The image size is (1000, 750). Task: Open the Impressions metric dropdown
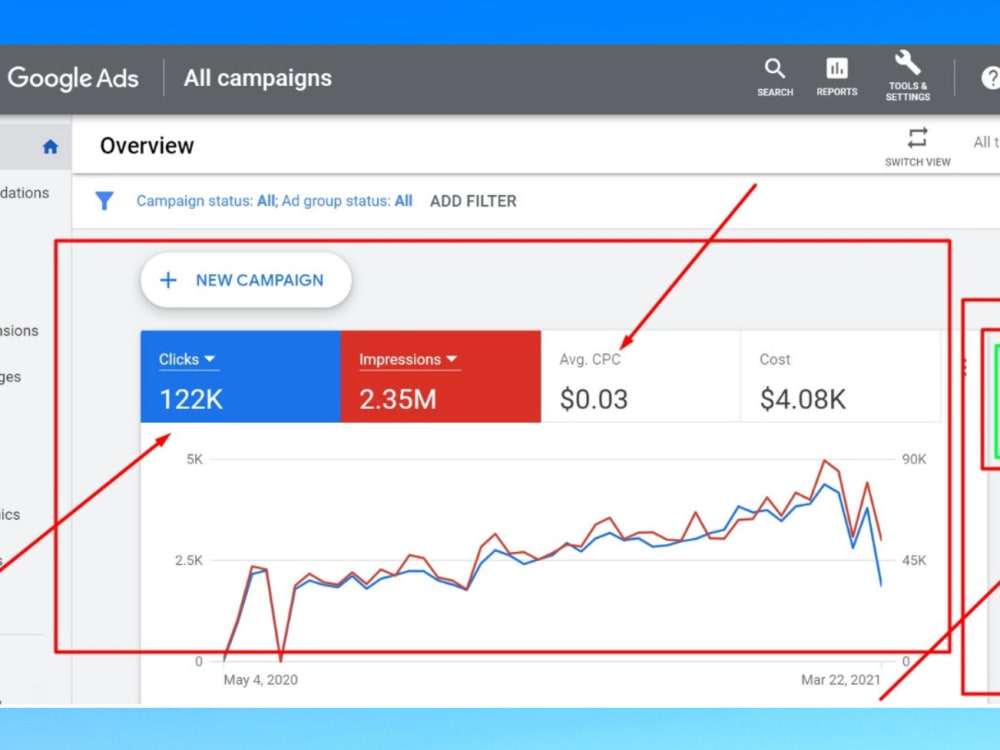point(408,360)
